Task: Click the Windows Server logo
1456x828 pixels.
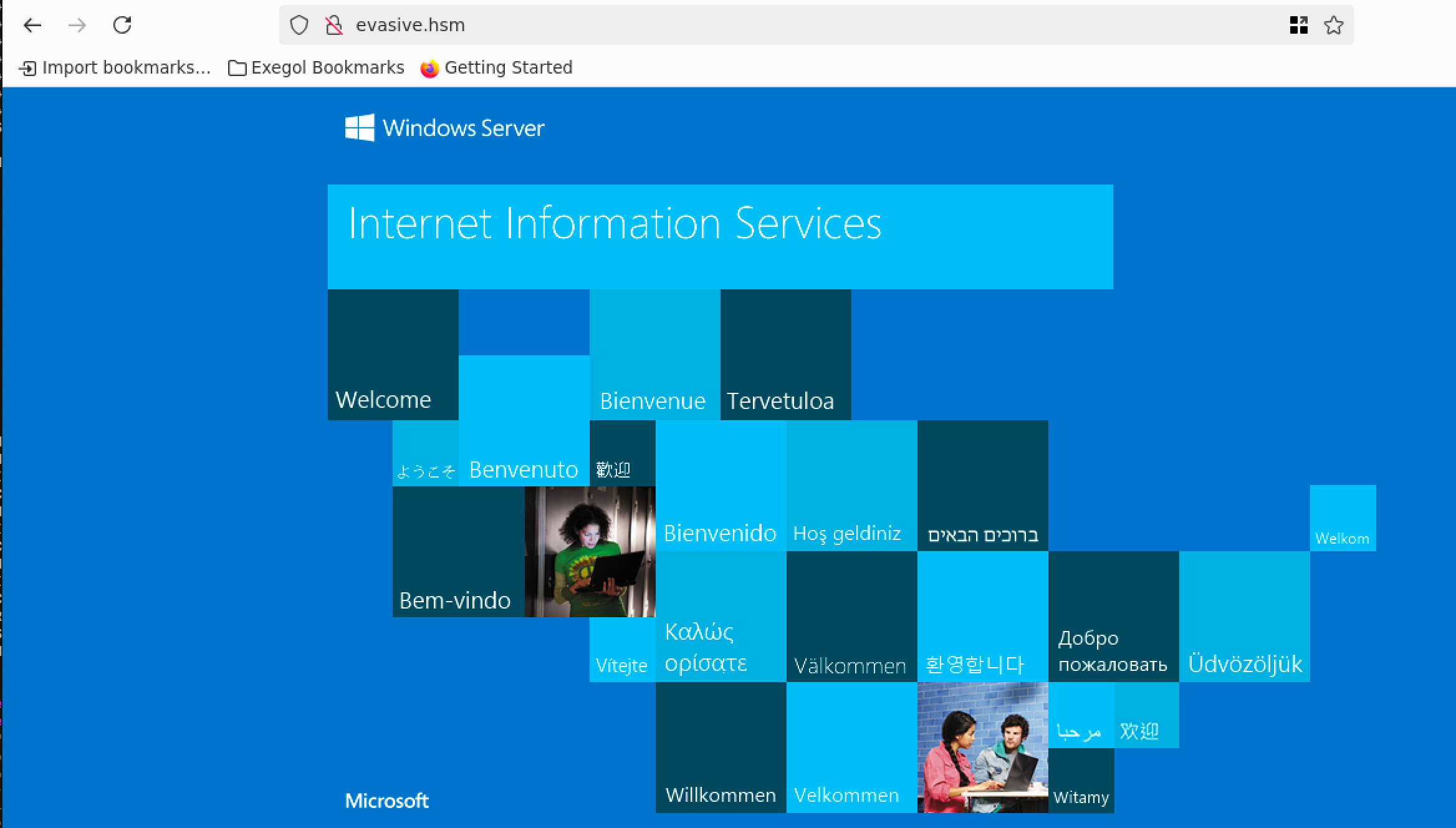Action: 445,128
